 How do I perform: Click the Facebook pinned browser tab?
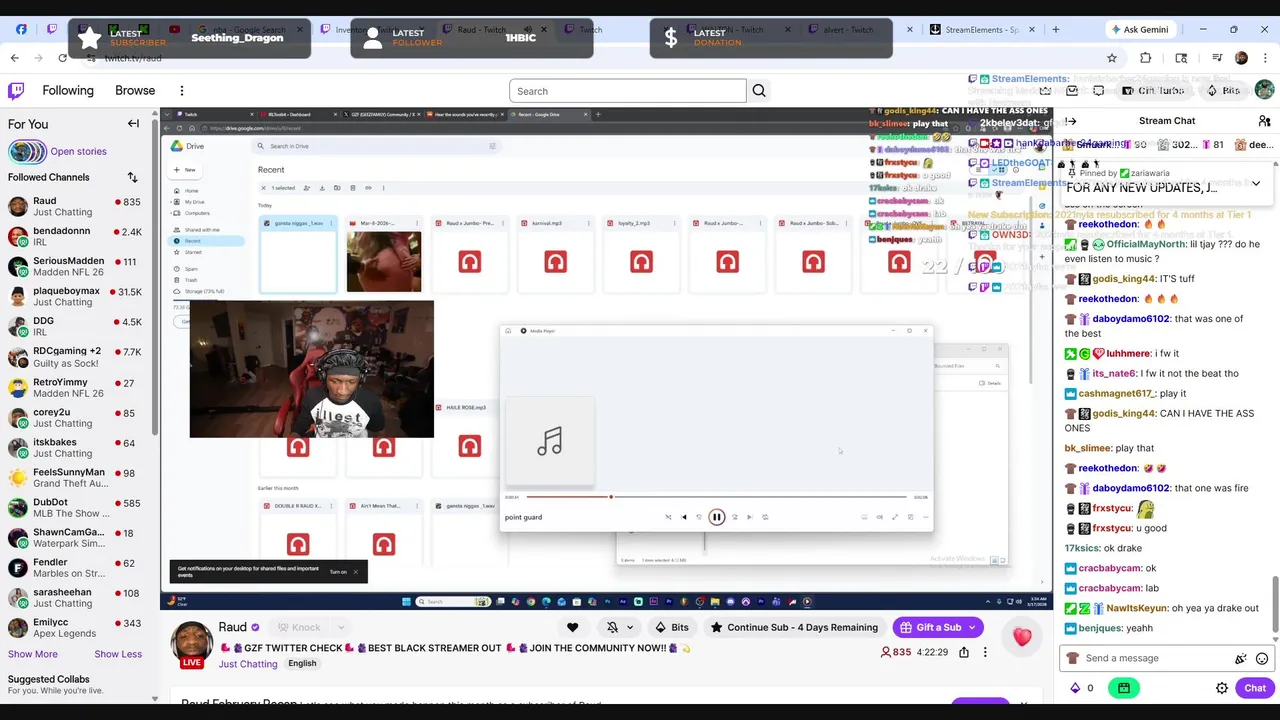point(21,29)
